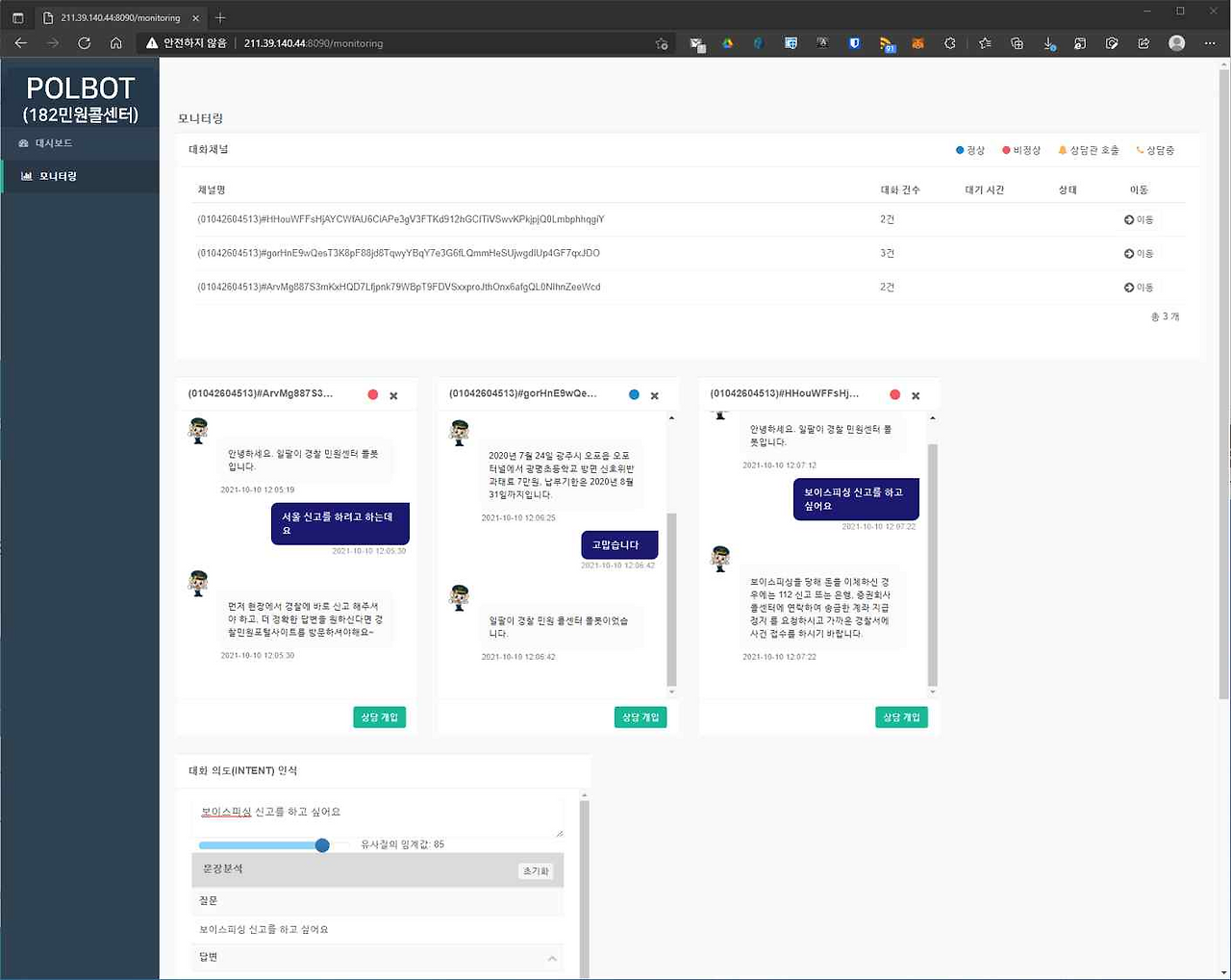
Task: Click the 총 3 개 total count
Action: [1165, 316]
